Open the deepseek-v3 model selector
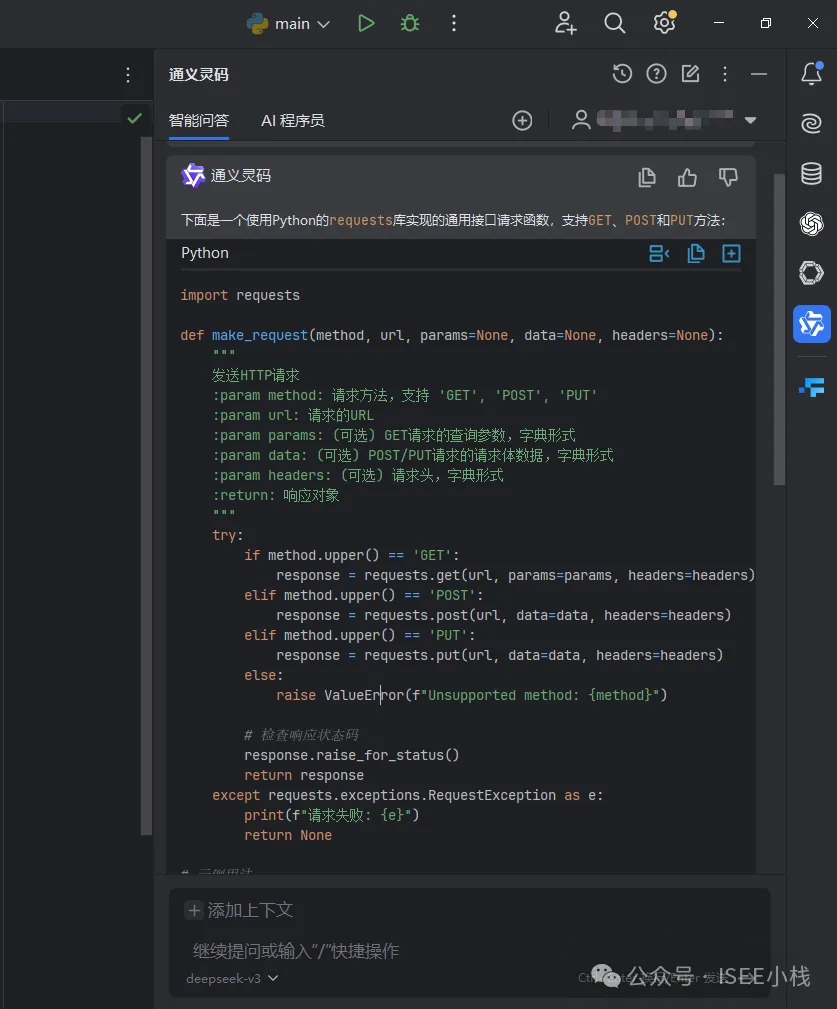837x1009 pixels. pyautogui.click(x=232, y=978)
